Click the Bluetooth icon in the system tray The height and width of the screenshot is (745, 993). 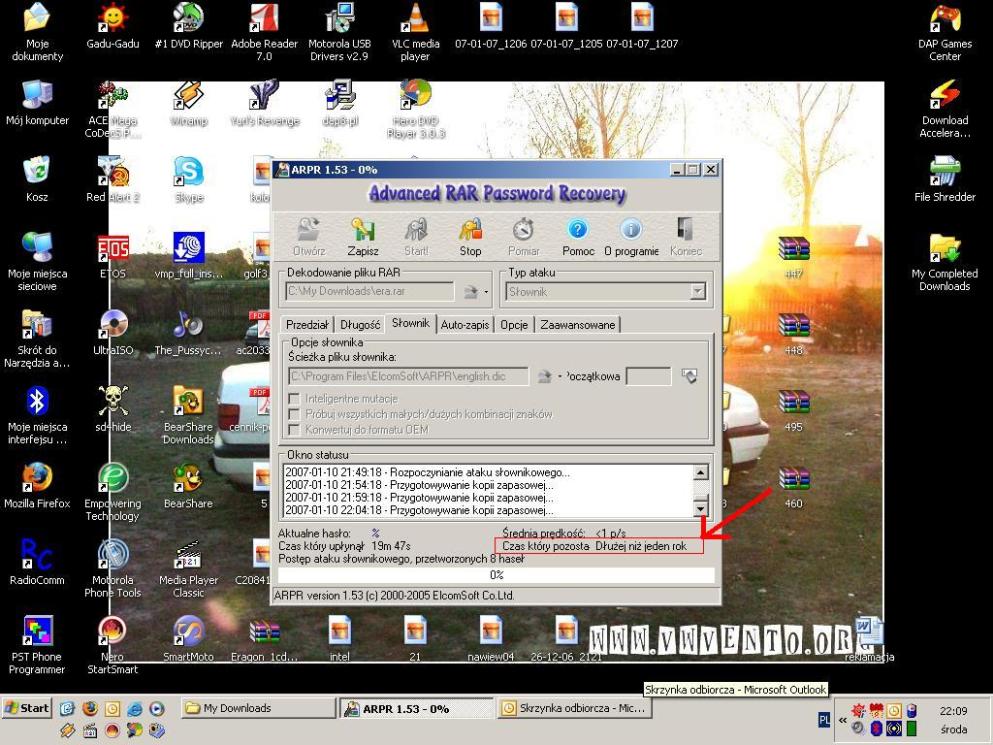(876, 729)
